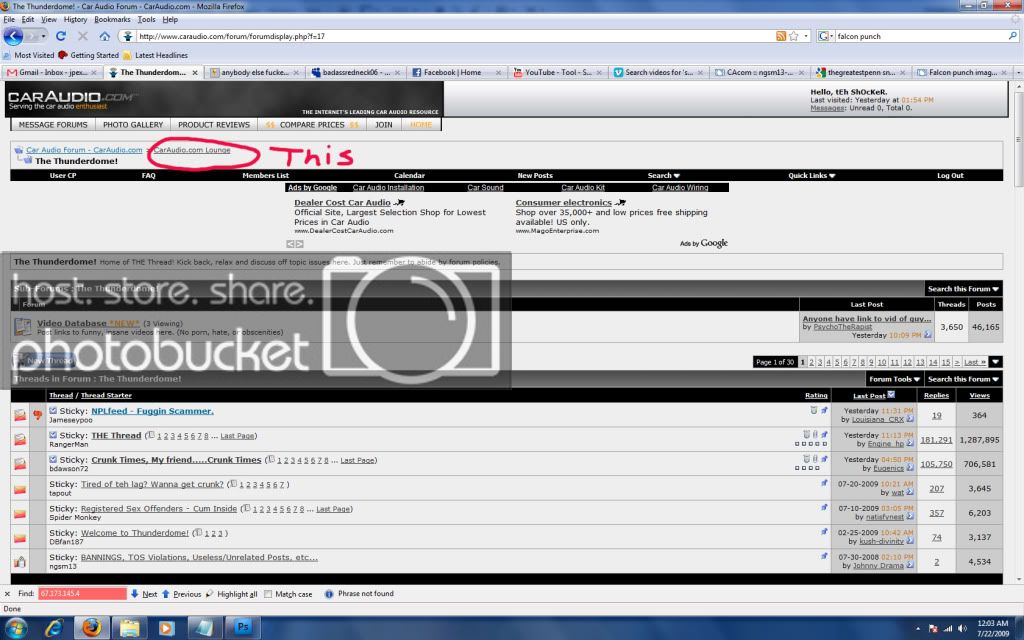Open Search this Forum next to Forum Tools
Viewport: 1024px width, 640px height.
tap(963, 379)
